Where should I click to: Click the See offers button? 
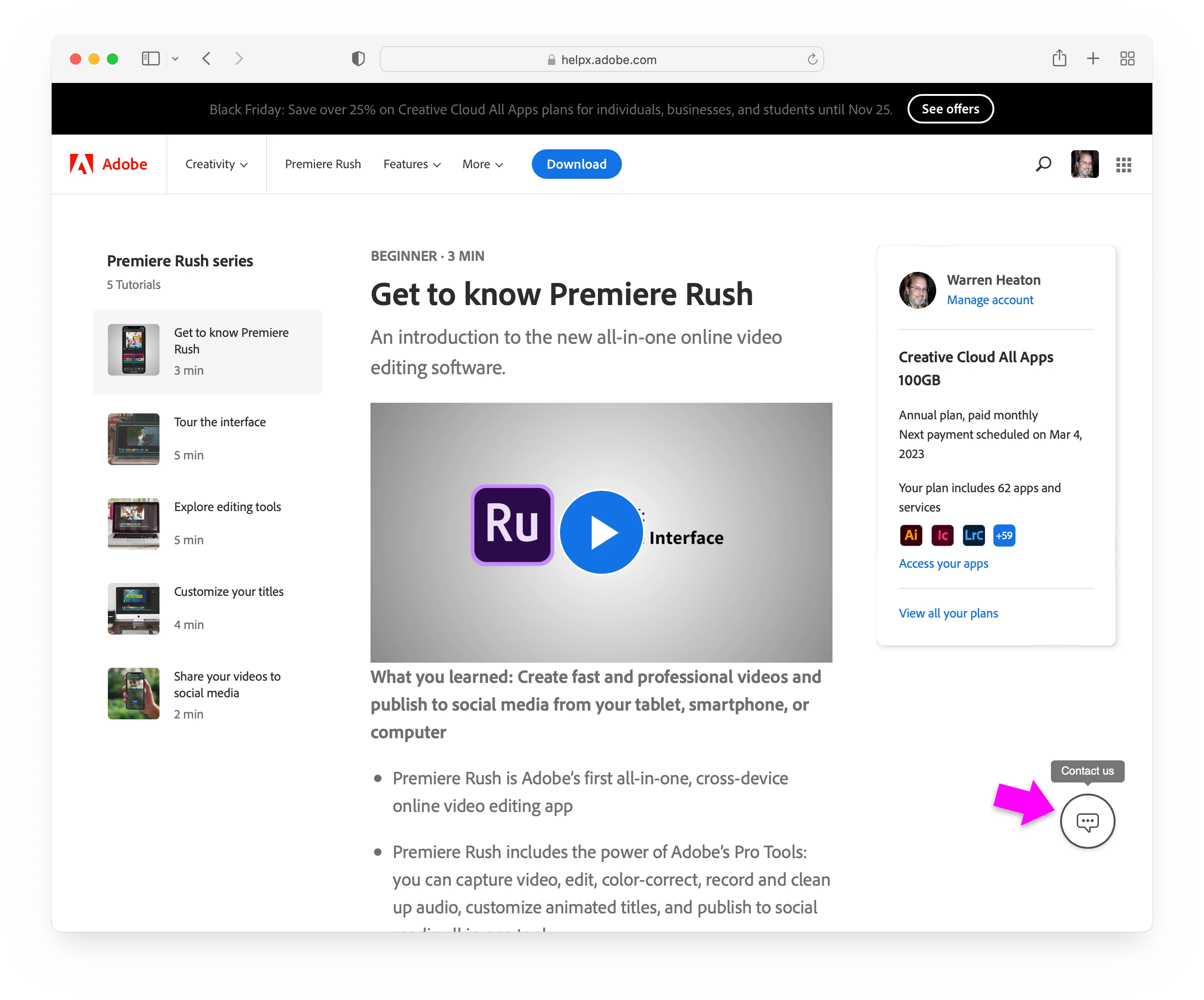click(950, 109)
